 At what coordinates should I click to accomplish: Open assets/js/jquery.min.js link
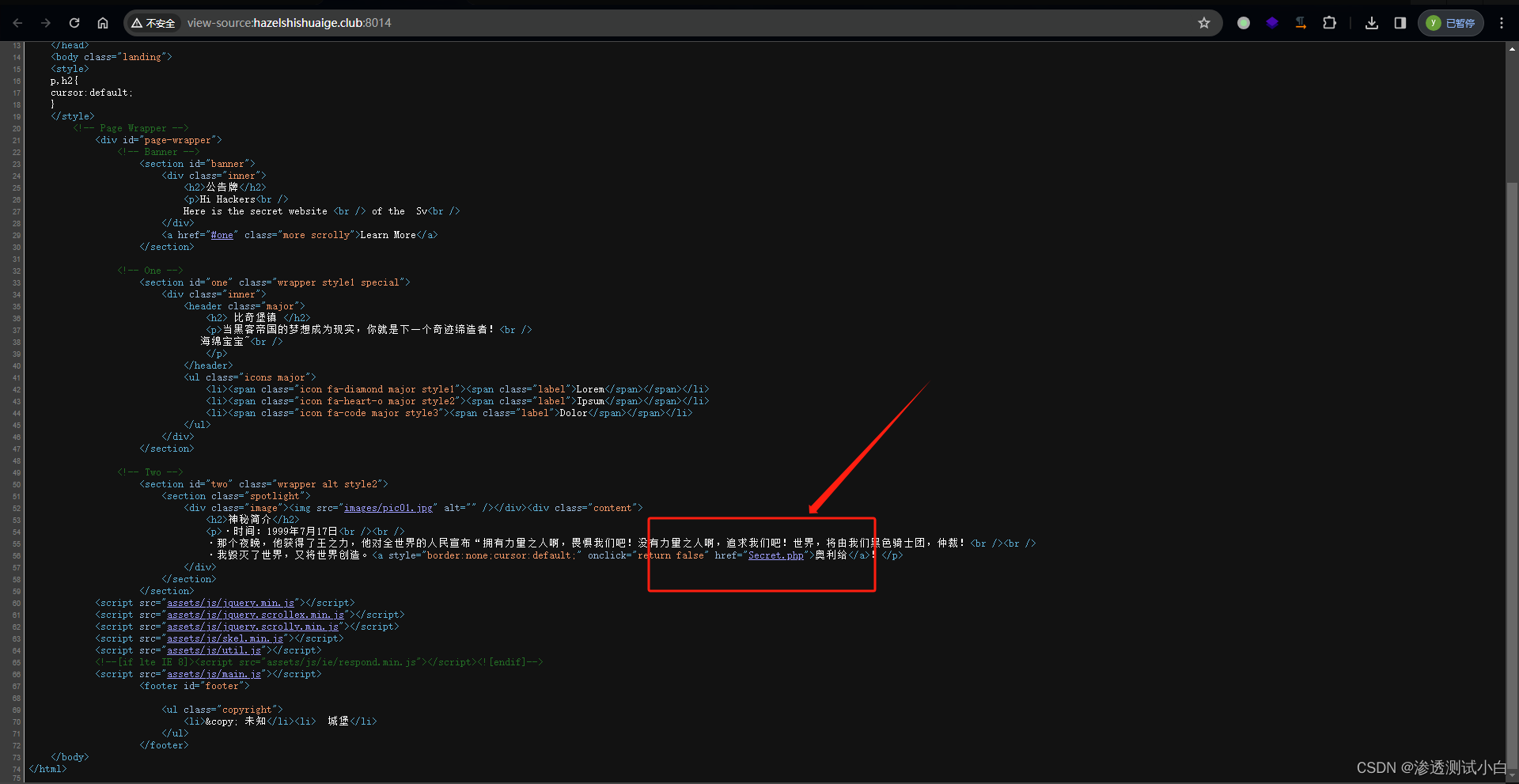231,603
